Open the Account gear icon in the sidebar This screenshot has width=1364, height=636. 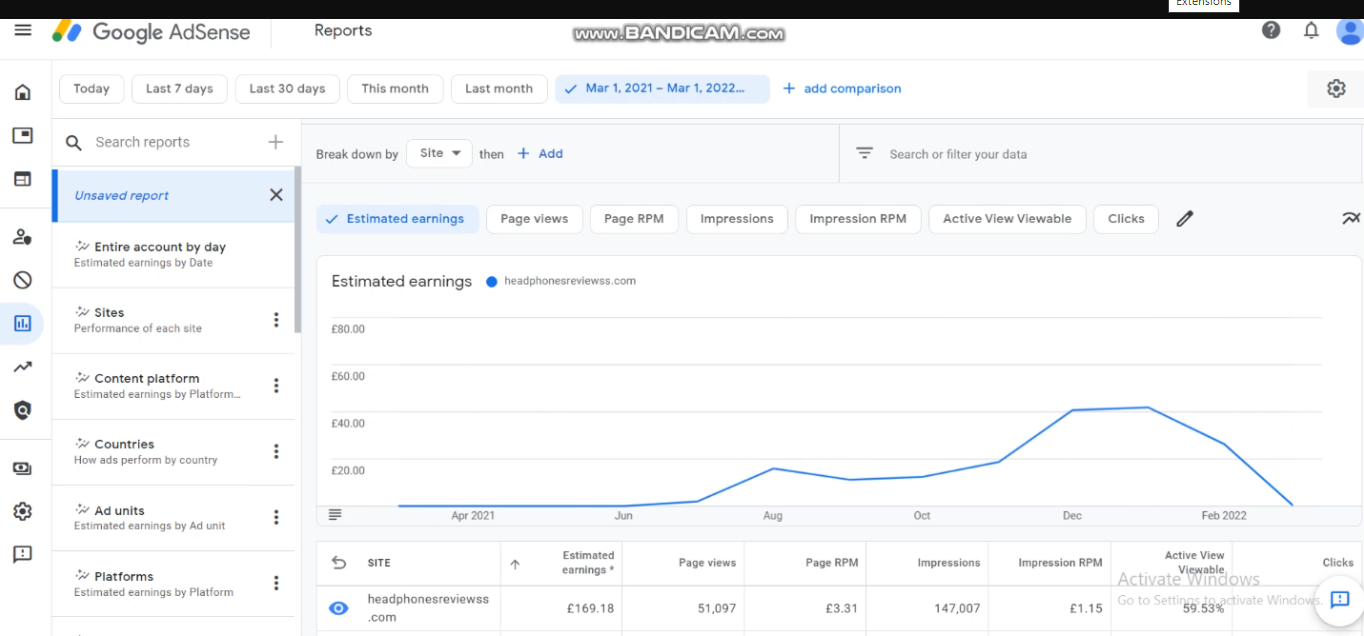tap(22, 511)
